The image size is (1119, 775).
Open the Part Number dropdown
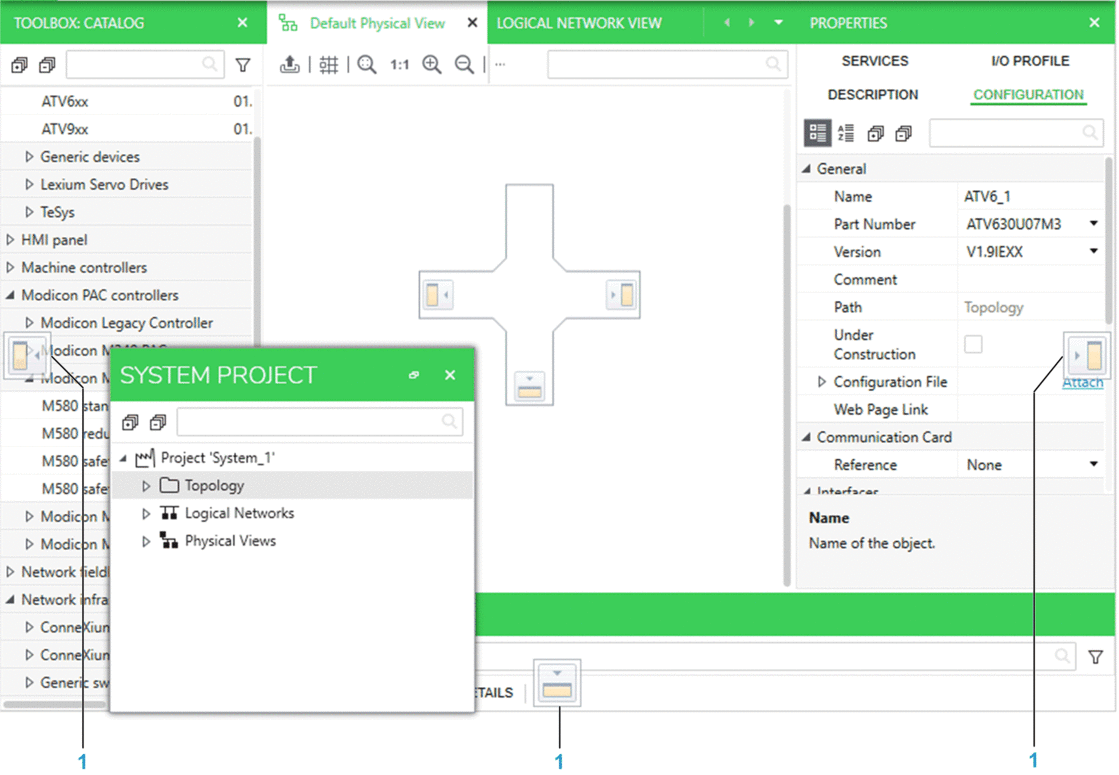(1093, 224)
